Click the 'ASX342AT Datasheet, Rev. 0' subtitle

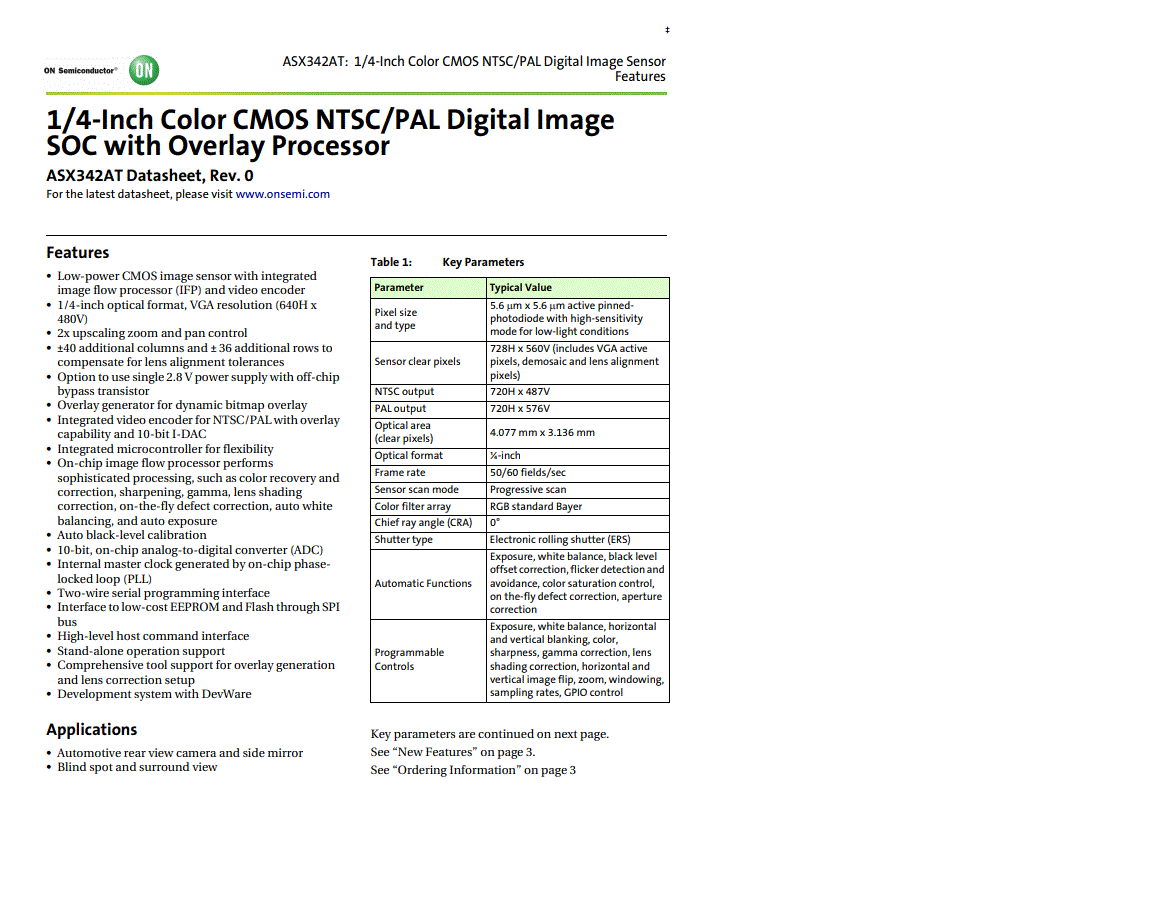pyautogui.click(x=150, y=176)
